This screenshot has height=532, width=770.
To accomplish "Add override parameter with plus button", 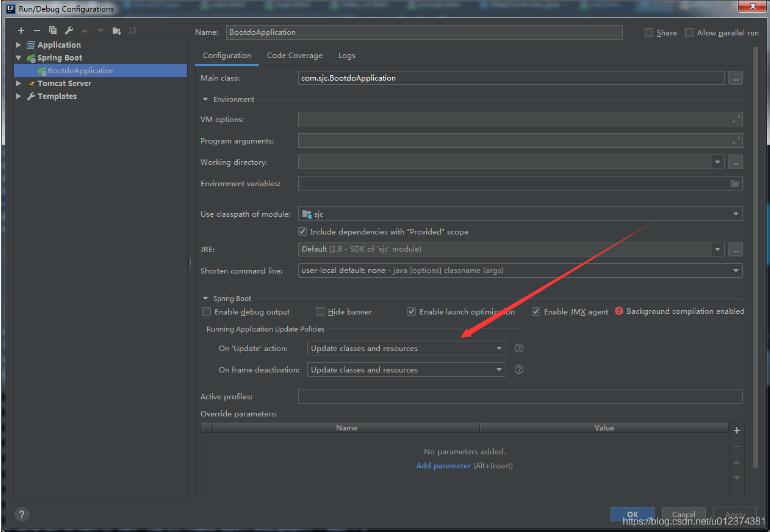I will coord(737,430).
